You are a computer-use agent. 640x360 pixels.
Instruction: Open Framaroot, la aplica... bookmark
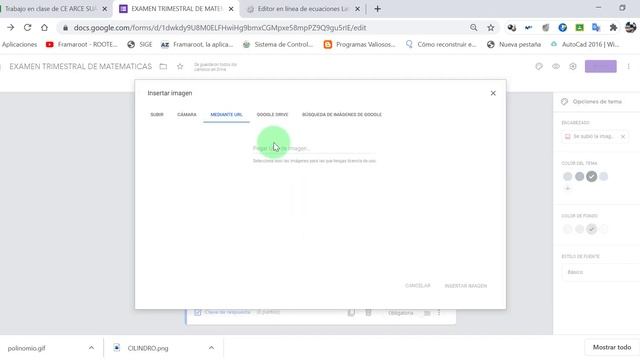pos(197,44)
